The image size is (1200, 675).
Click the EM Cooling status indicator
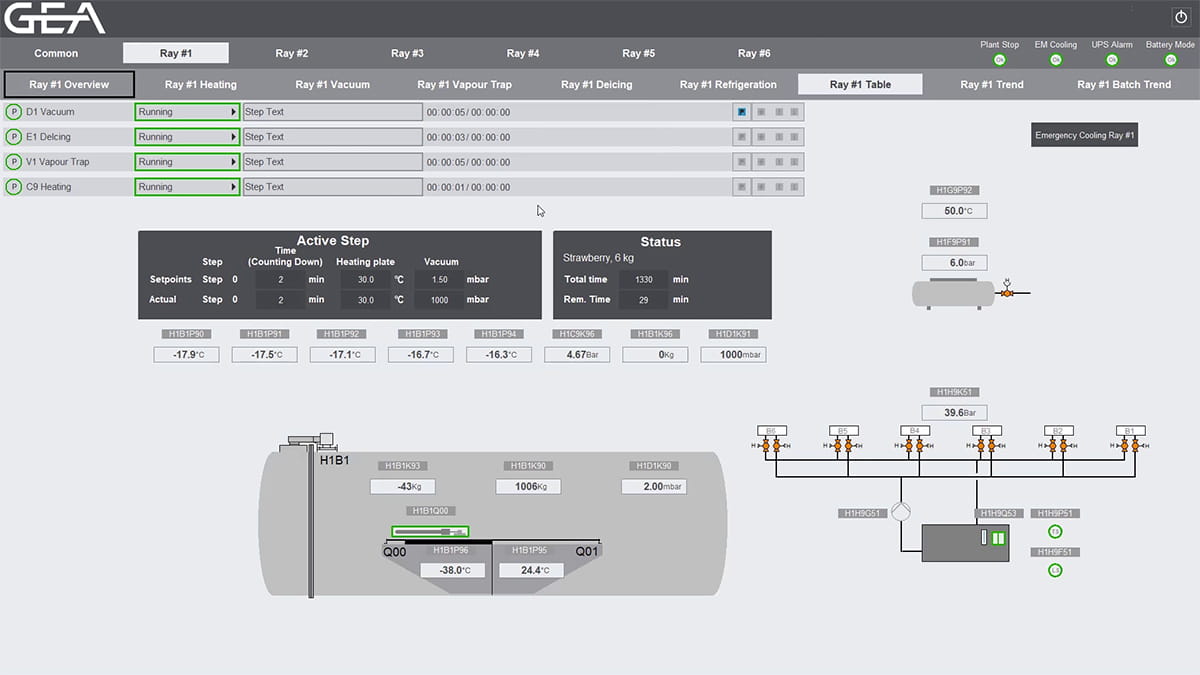pyautogui.click(x=1056, y=60)
